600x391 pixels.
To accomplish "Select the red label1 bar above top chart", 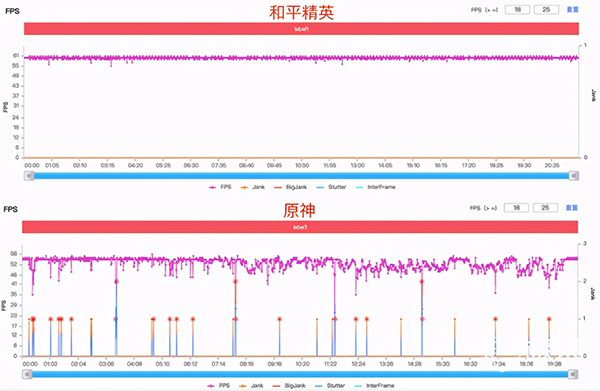I will (302, 29).
